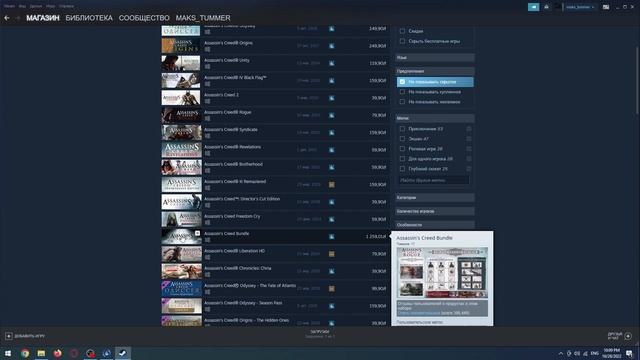
Task: Check Не показывать купленное option
Action: coord(402,92)
